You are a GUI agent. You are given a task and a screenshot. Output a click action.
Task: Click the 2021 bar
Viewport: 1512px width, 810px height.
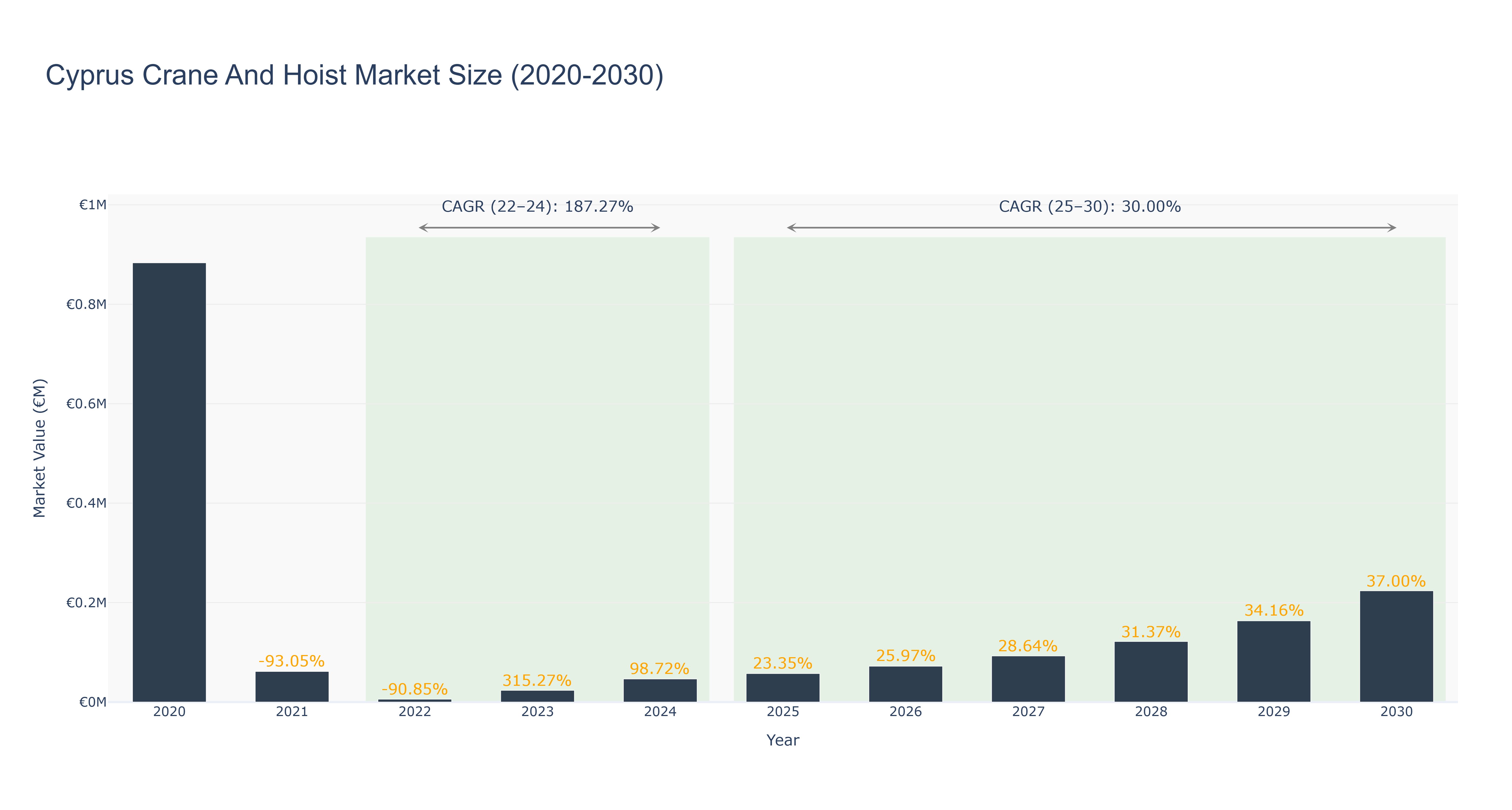click(292, 687)
